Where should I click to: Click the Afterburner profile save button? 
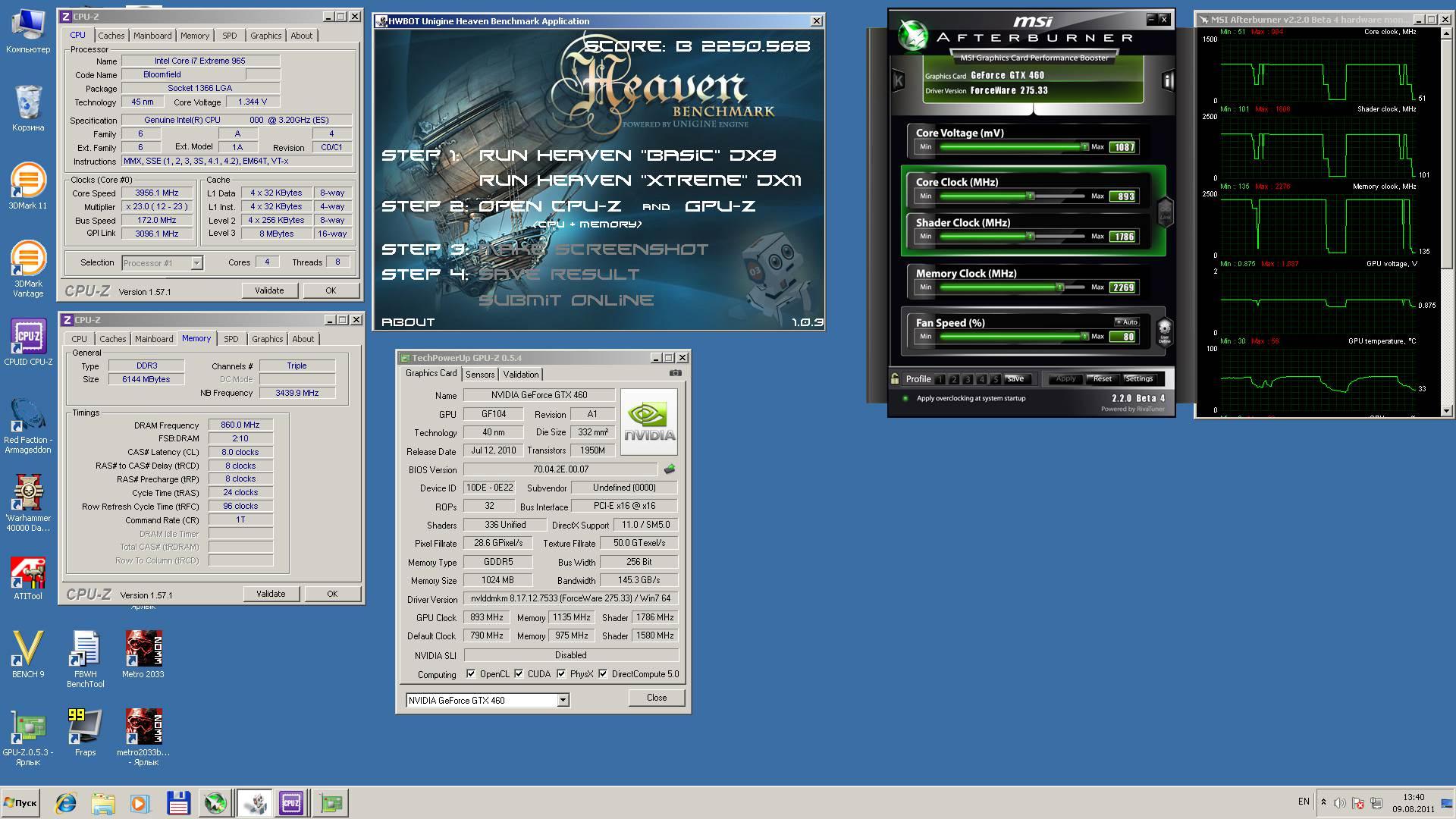(1015, 378)
